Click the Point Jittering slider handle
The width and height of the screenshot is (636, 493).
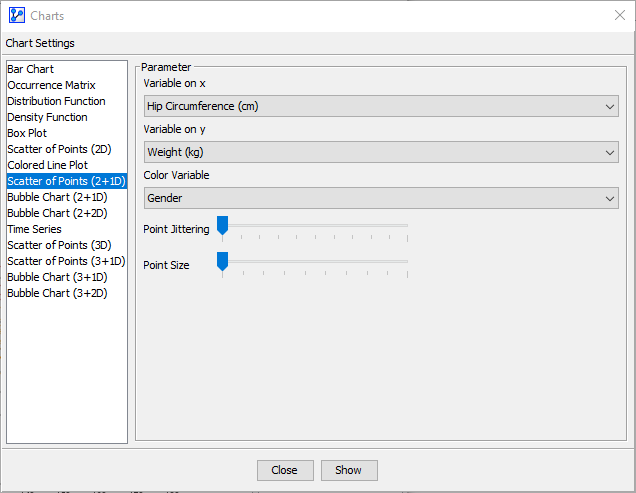[222, 227]
